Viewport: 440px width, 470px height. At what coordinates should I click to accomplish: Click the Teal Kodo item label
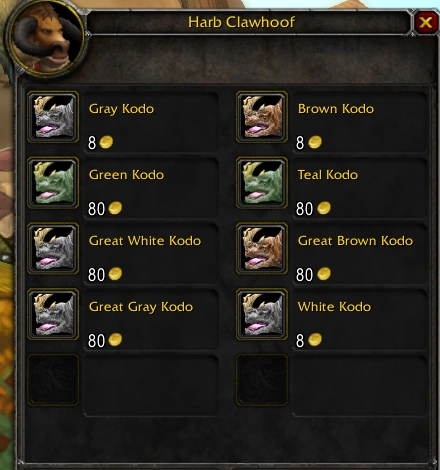328,175
